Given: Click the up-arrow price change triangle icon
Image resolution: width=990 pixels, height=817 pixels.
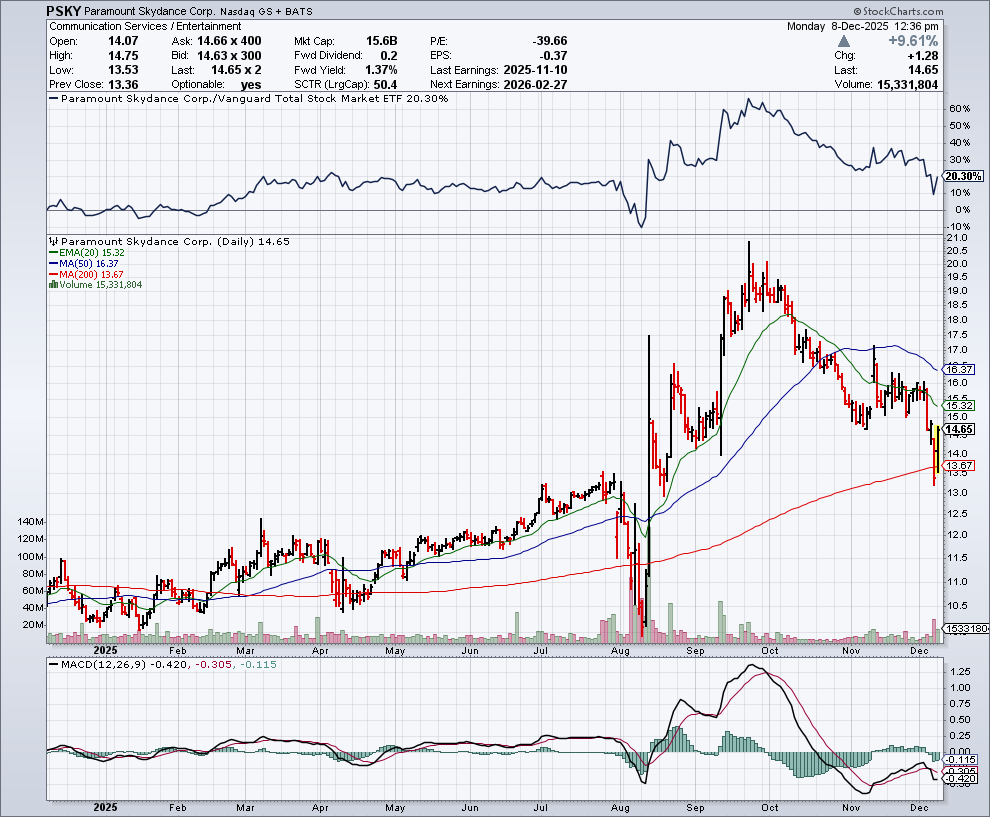Looking at the screenshot, I should tap(845, 41).
